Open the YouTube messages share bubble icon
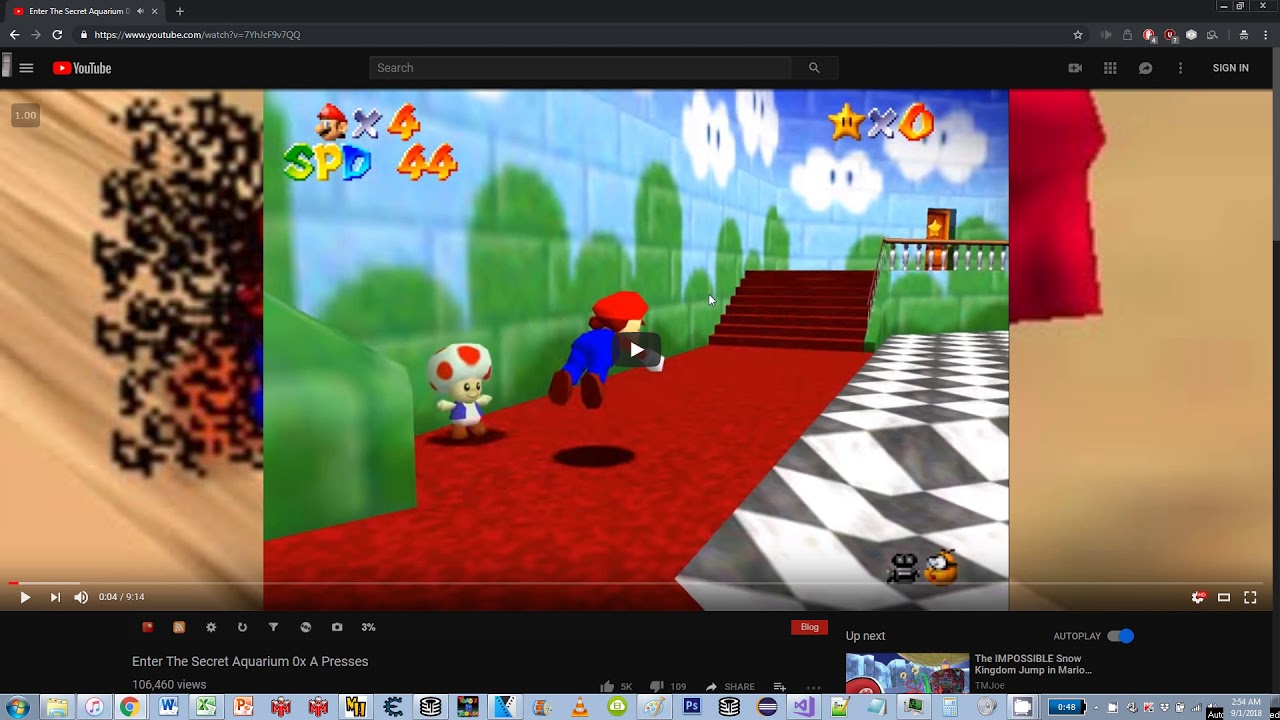Viewport: 1280px width, 720px height. tap(1146, 68)
